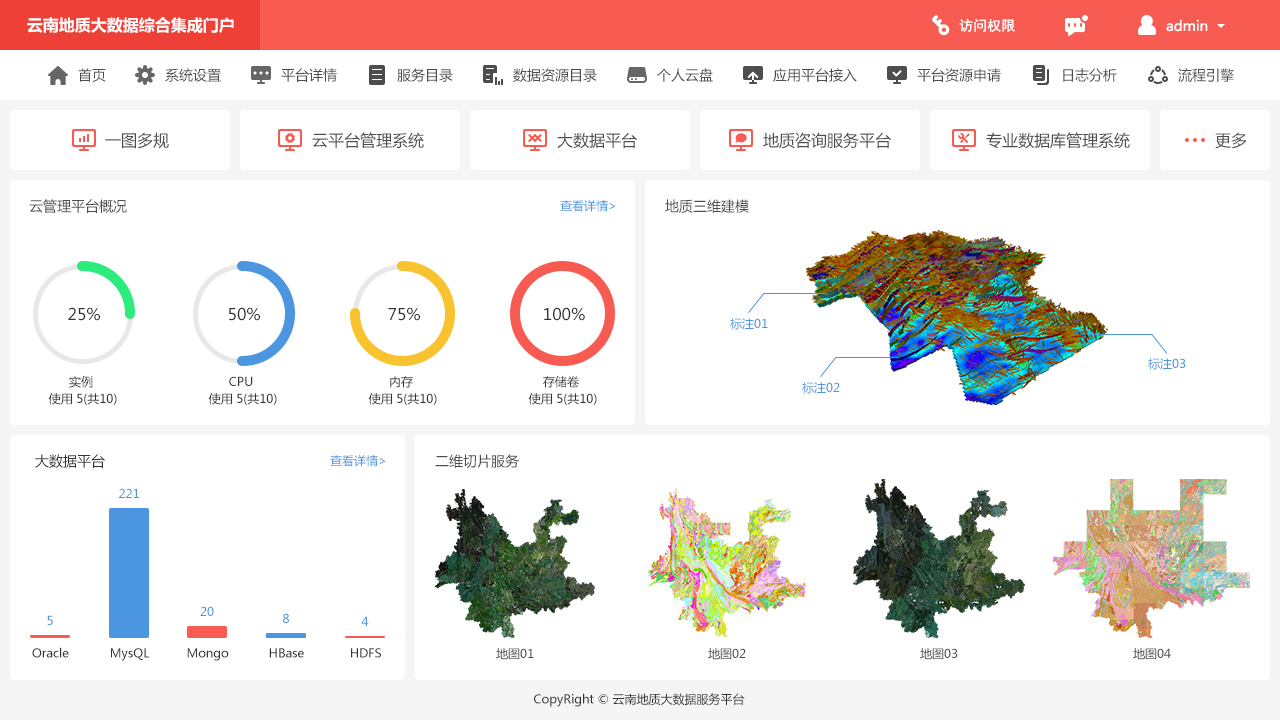
Task: Click the 平台资源申请 checkmark monitor icon
Action: point(897,75)
